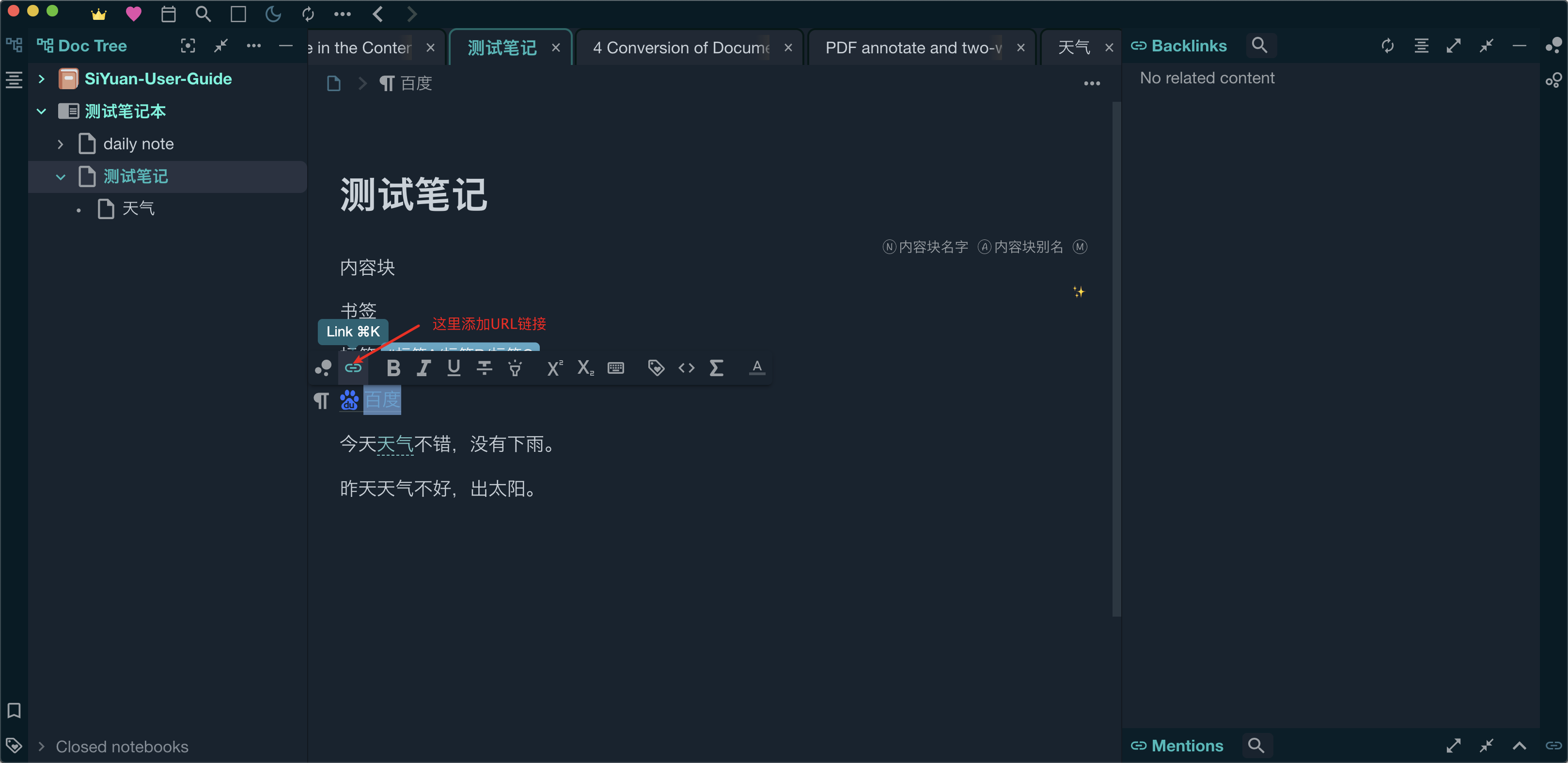Viewport: 1568px width, 763px height.
Task: Click the document icon in breadcrumb
Action: [x=333, y=83]
